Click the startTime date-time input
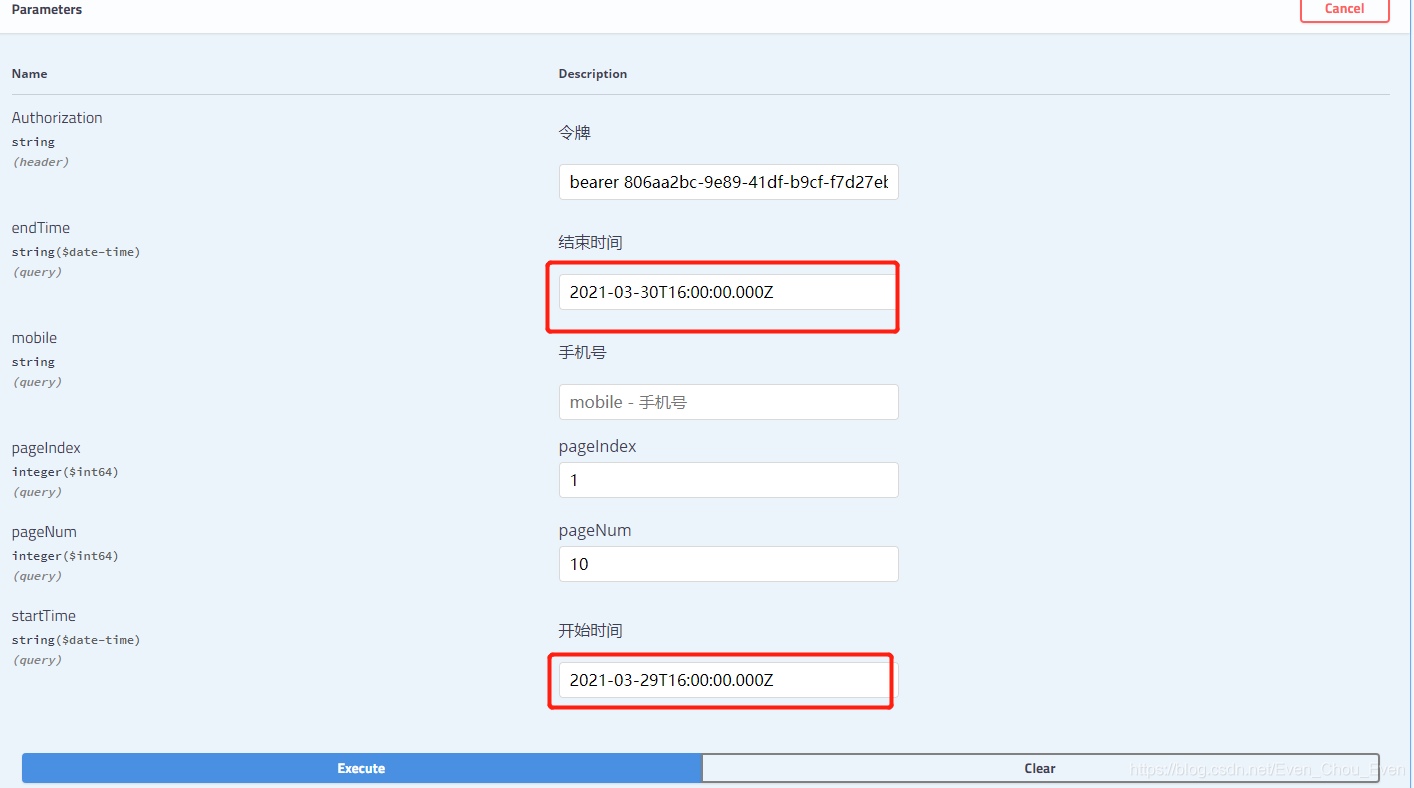1414x788 pixels. [x=728, y=680]
